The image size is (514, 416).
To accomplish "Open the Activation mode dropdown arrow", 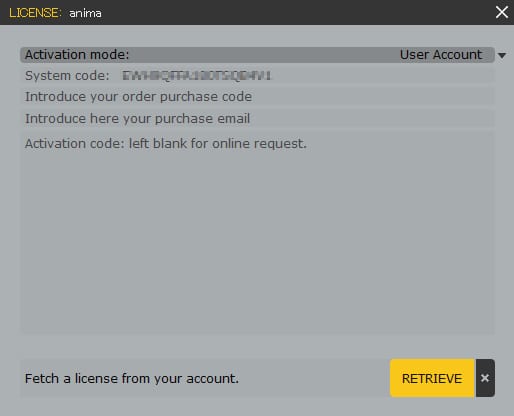I will [x=502, y=55].
